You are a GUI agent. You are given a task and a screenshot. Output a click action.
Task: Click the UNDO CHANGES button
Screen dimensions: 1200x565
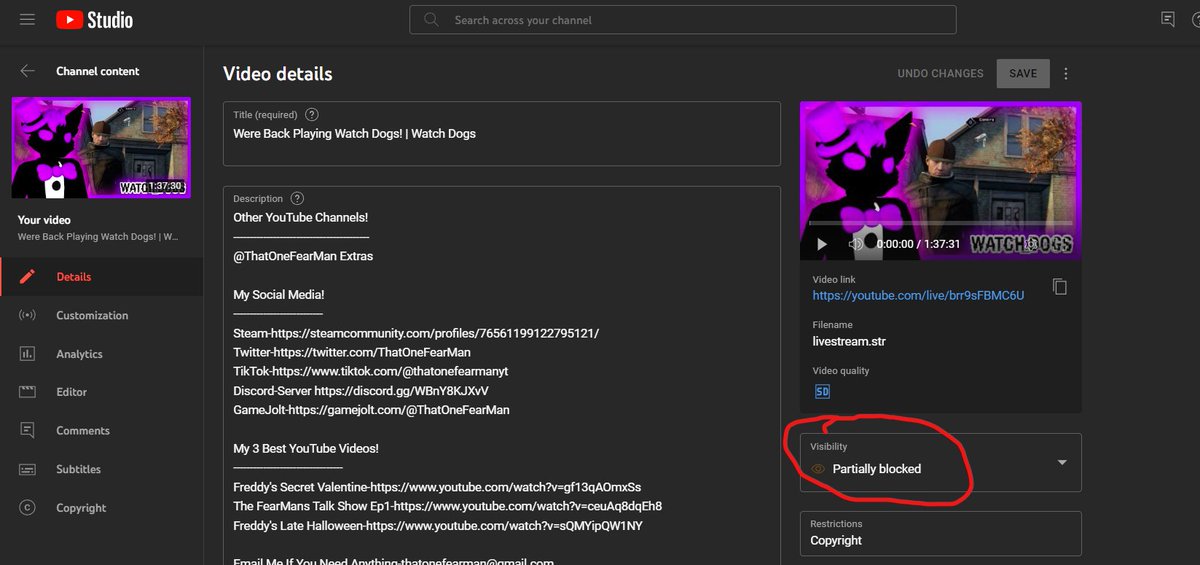click(x=940, y=74)
